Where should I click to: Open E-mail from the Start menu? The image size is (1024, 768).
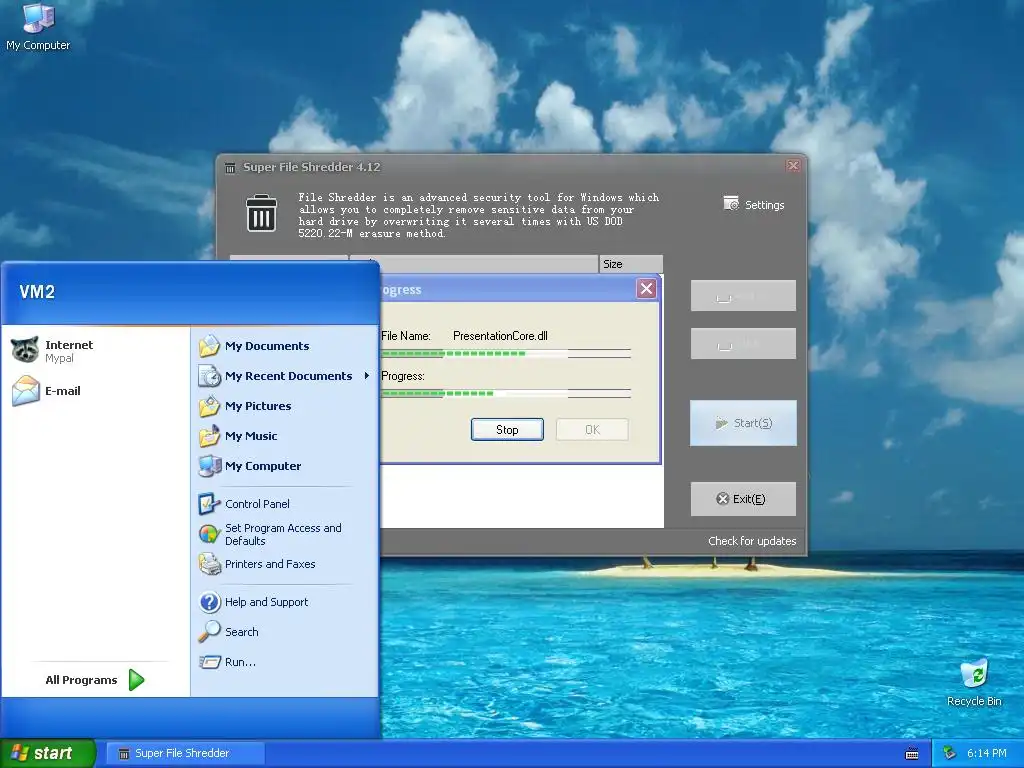[x=46, y=391]
